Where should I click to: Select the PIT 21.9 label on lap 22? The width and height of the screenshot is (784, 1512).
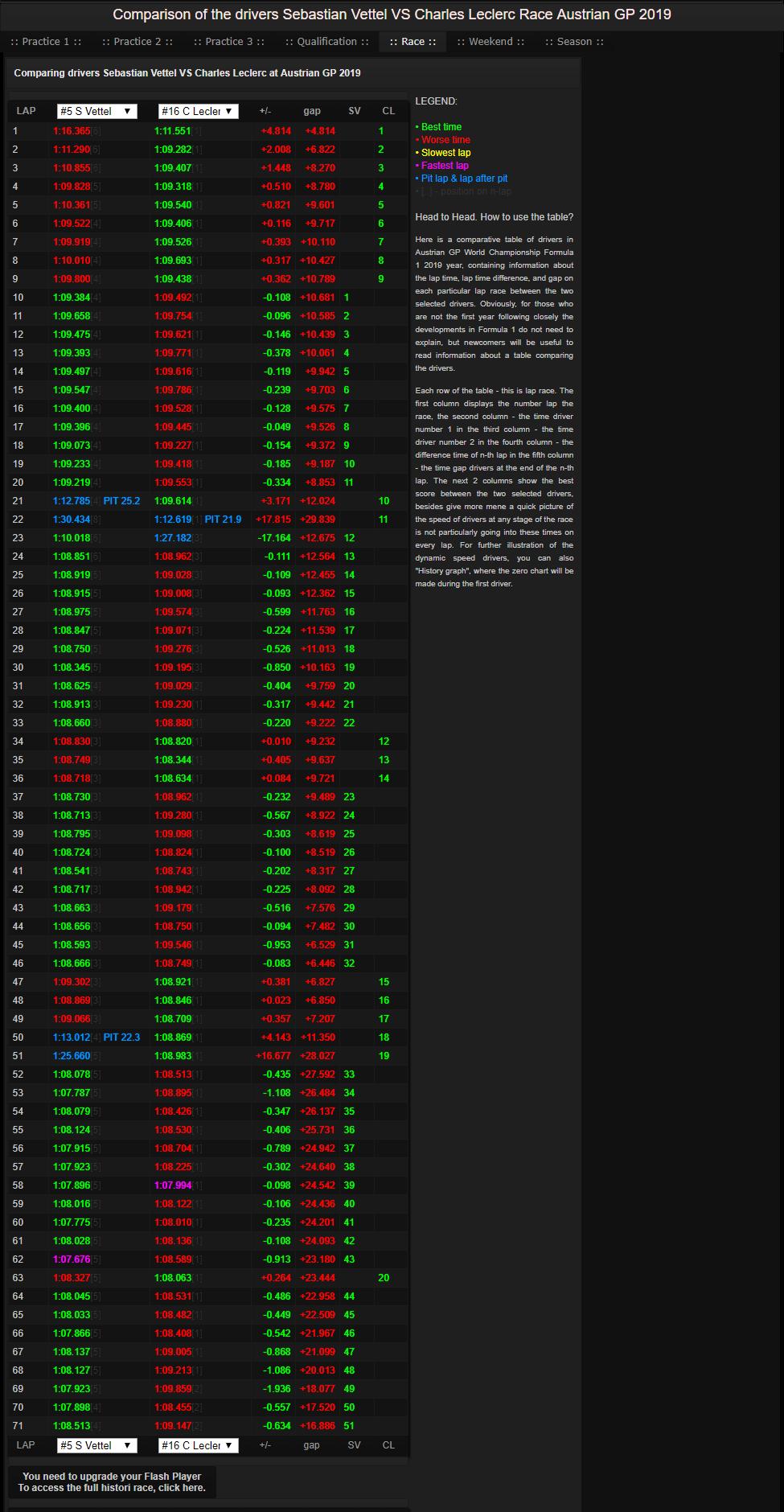pos(223,520)
